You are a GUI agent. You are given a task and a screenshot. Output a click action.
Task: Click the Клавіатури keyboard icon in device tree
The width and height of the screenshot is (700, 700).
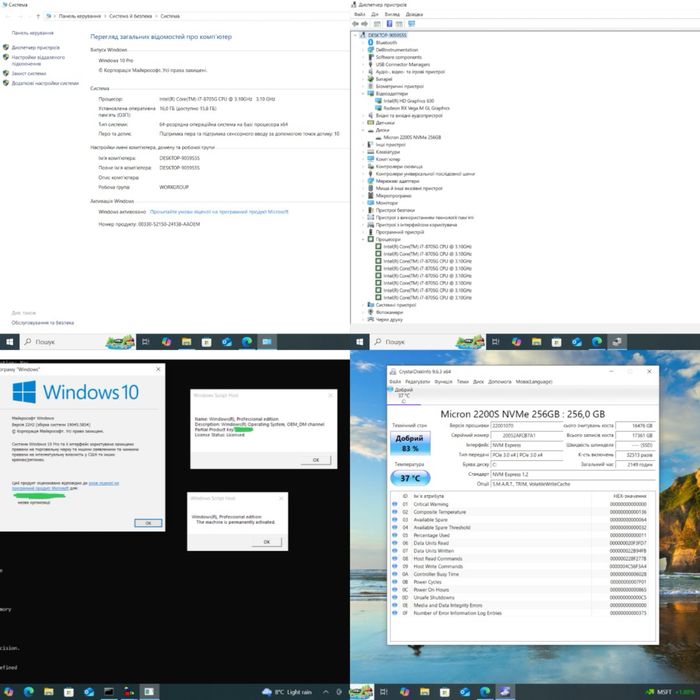point(370,152)
